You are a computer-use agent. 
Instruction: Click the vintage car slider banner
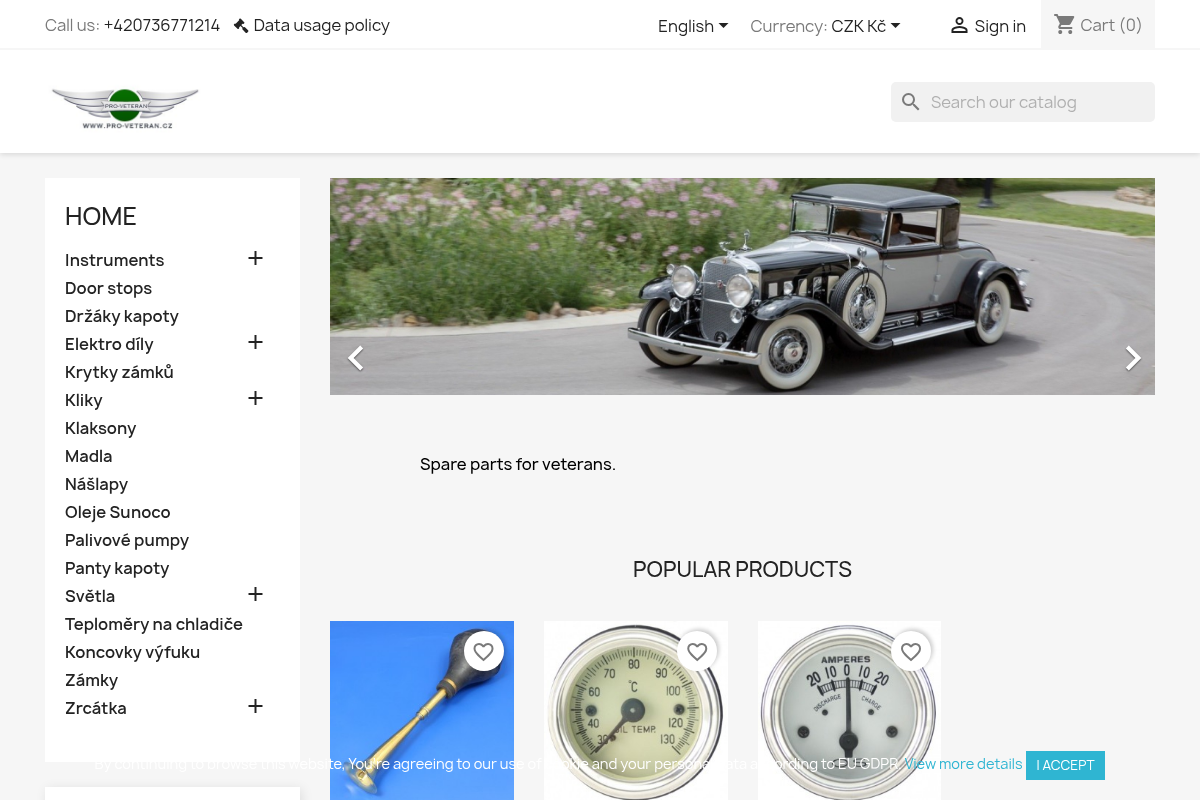click(x=742, y=286)
